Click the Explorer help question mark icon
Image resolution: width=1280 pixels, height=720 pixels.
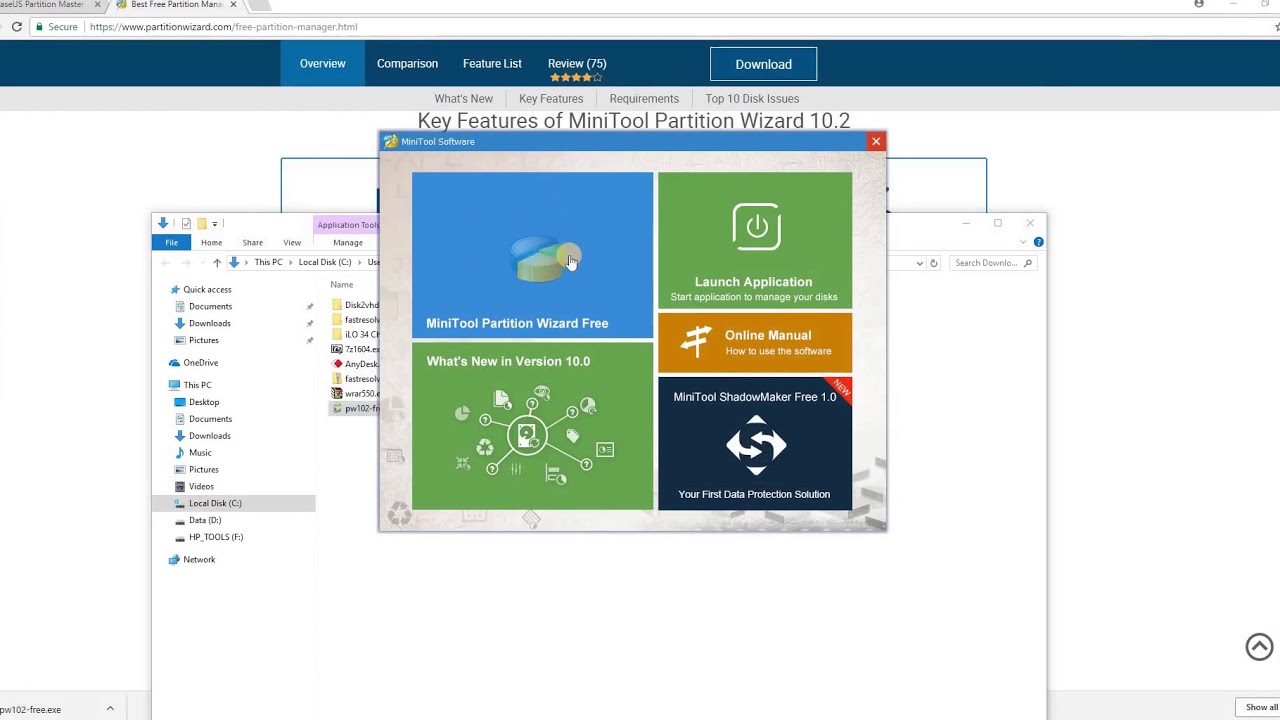click(1038, 242)
